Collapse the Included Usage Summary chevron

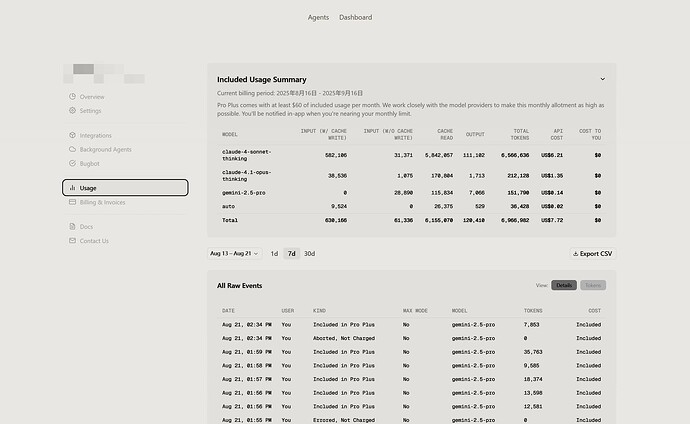[x=602, y=79]
